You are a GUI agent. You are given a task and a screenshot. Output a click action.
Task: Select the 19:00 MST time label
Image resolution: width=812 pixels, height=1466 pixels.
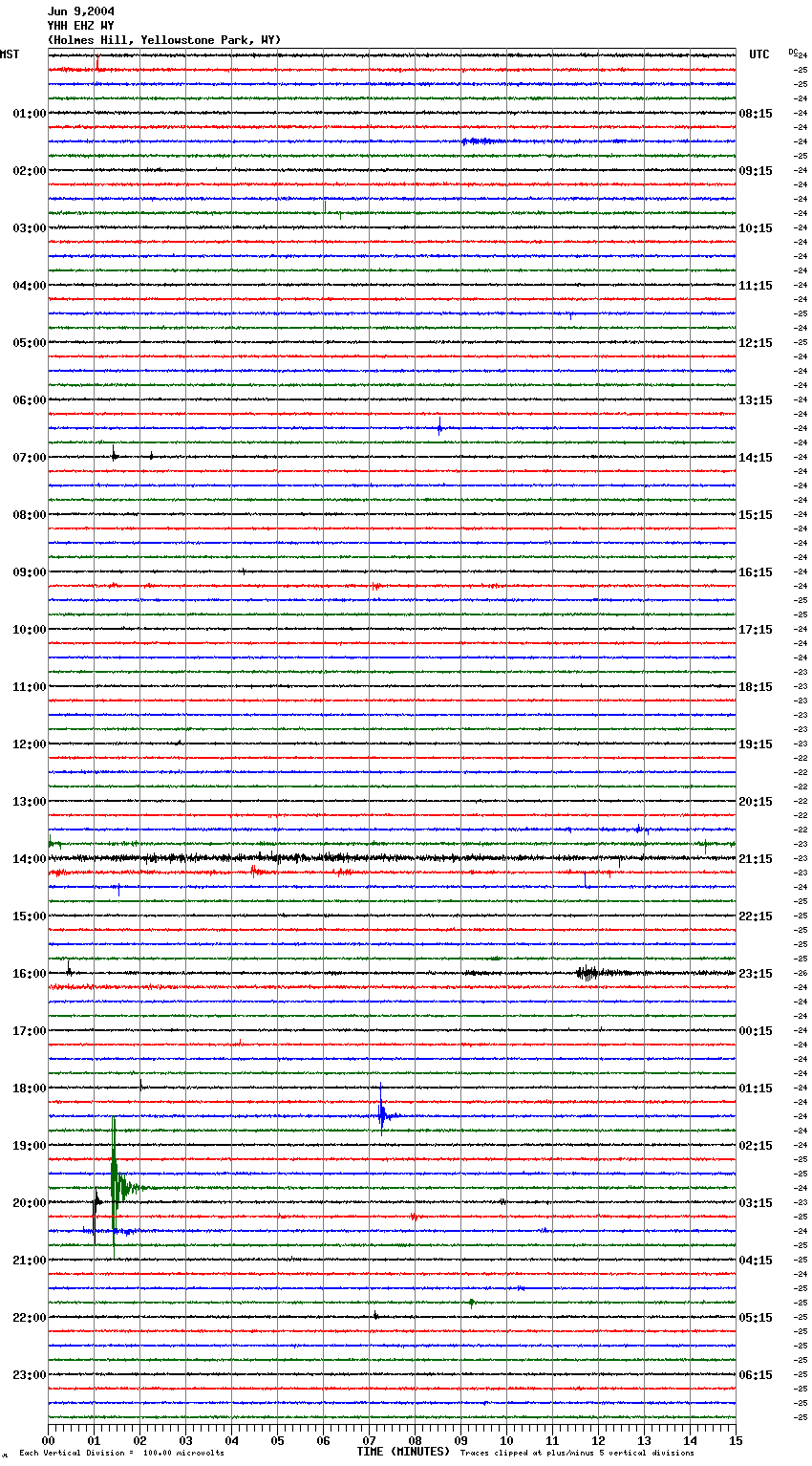(30, 1146)
